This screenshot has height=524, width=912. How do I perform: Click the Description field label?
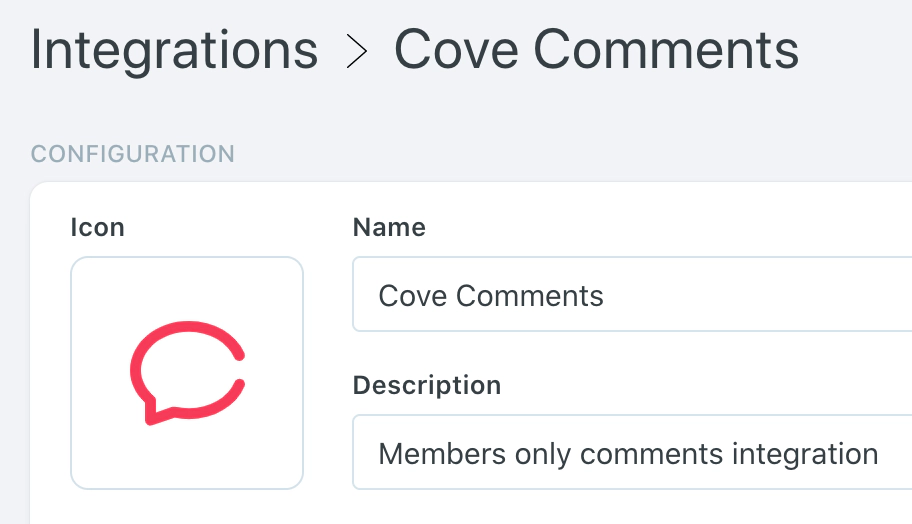pos(427,385)
